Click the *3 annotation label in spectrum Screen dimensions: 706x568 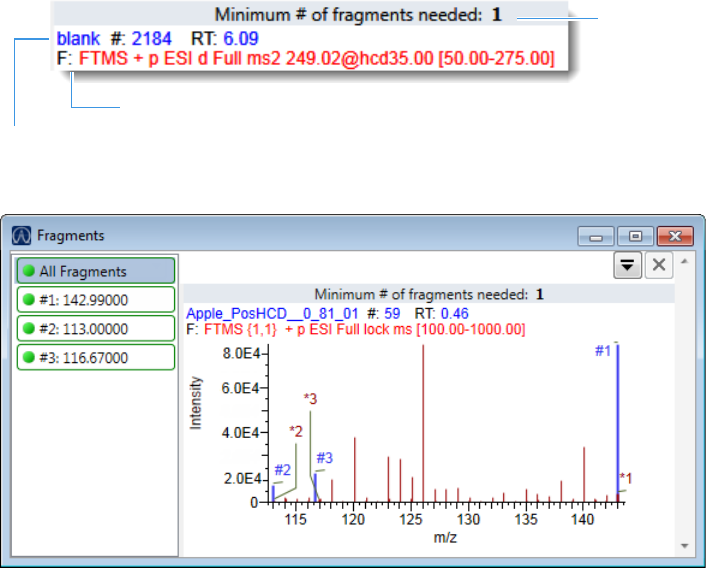[x=310, y=399]
